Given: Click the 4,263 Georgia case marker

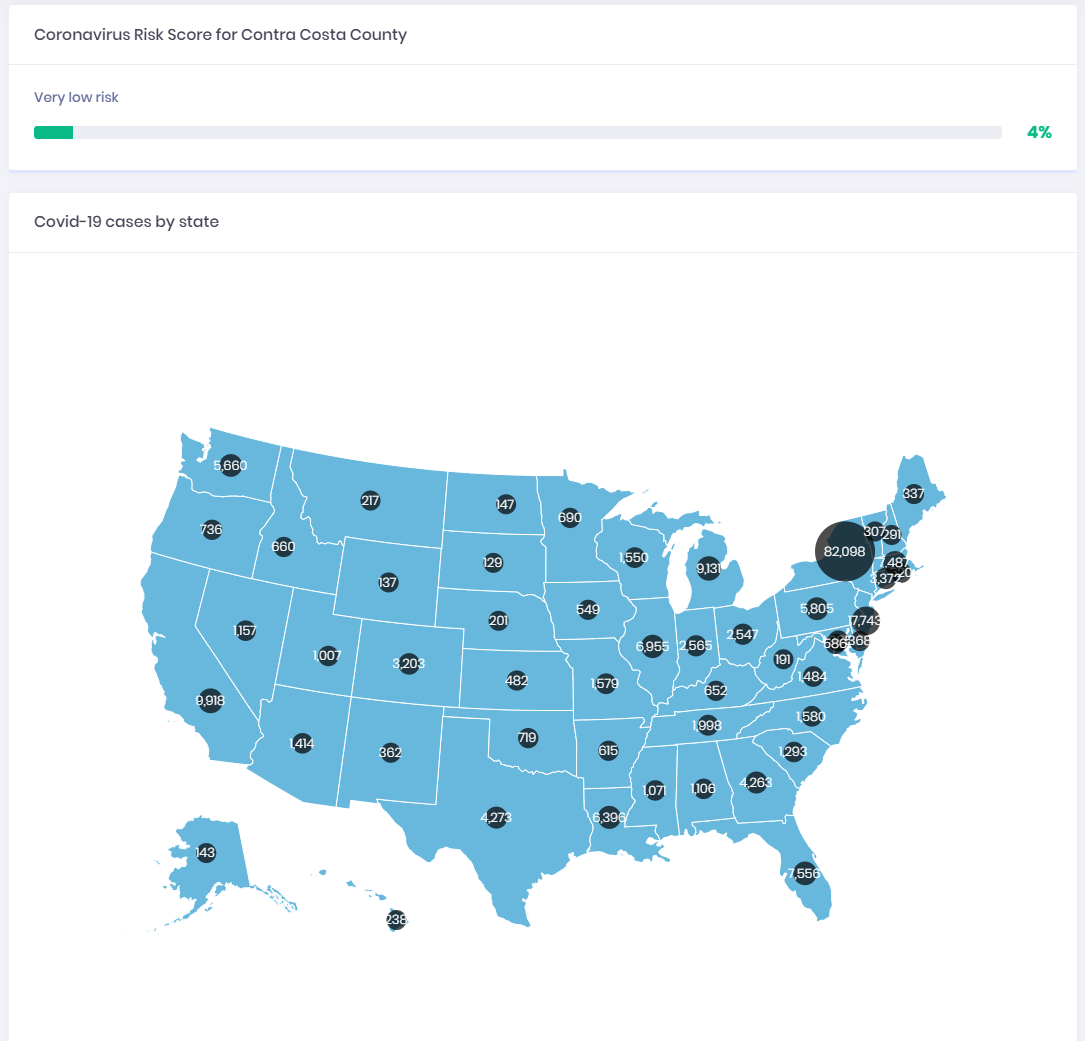Looking at the screenshot, I should point(757,784).
